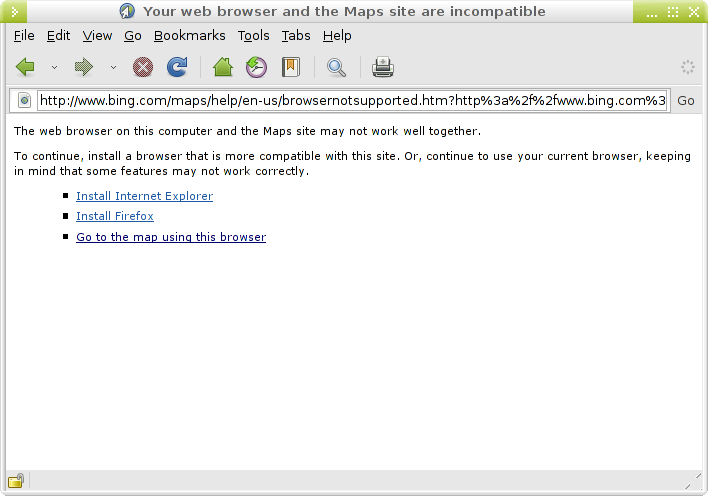Screen dimensions: 708x496
Task: Expand the Forward history dropdown arrow
Action: pyautogui.click(x=113, y=68)
